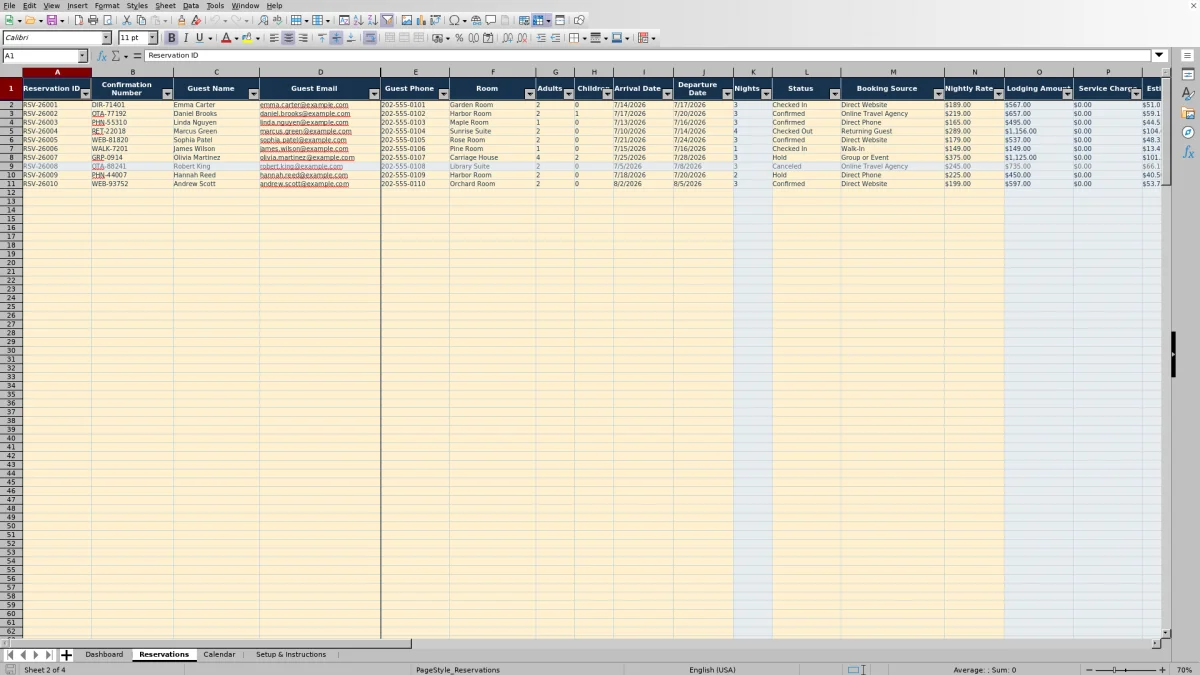Screen dimensions: 1200x675
Task: Toggle Freeze Rows and Columns
Action: coord(539,20)
